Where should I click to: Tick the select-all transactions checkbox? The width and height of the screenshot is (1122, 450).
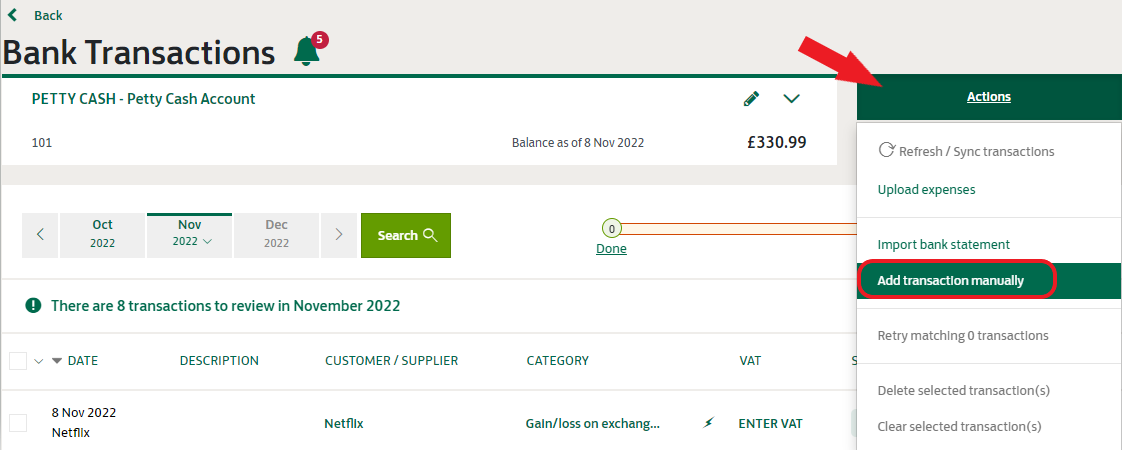(x=18, y=361)
